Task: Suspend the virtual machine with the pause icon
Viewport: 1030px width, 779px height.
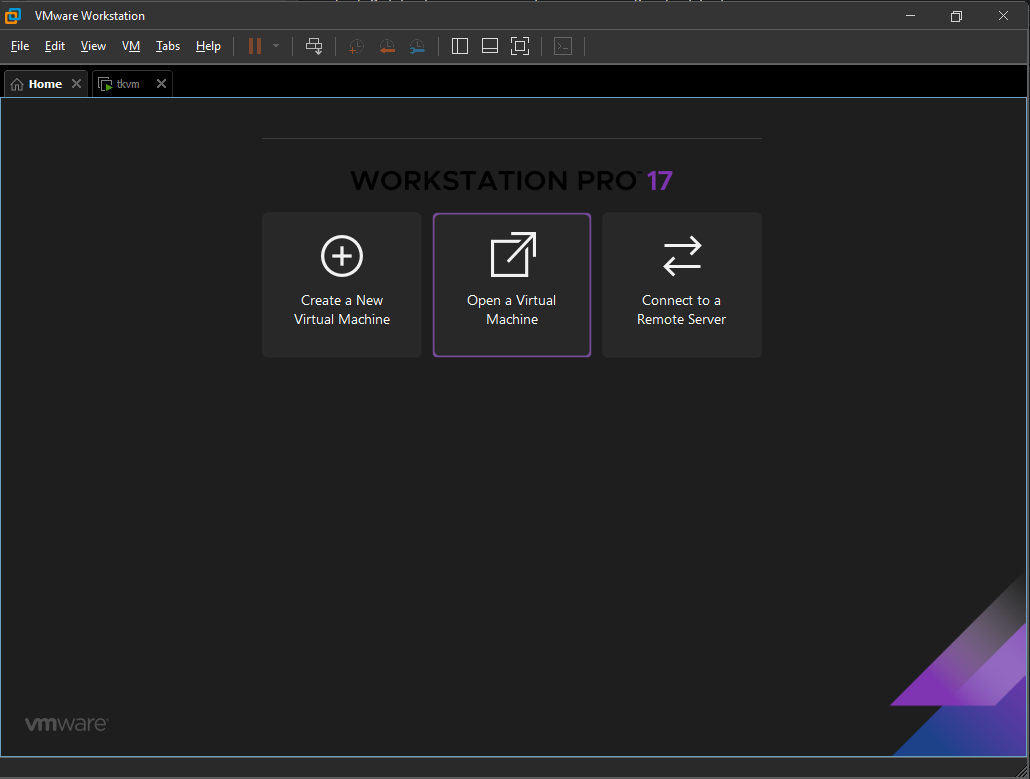Action: [x=255, y=46]
